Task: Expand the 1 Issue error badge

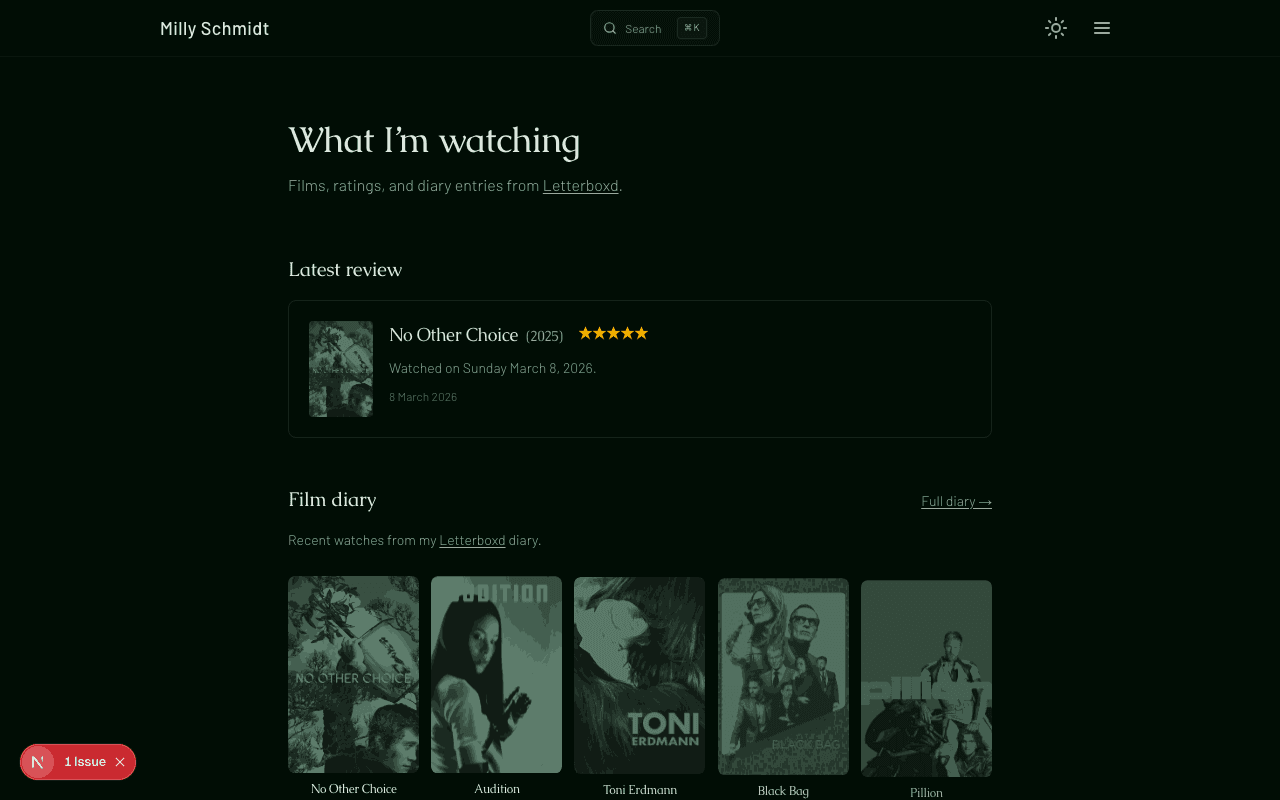Action: click(x=85, y=762)
